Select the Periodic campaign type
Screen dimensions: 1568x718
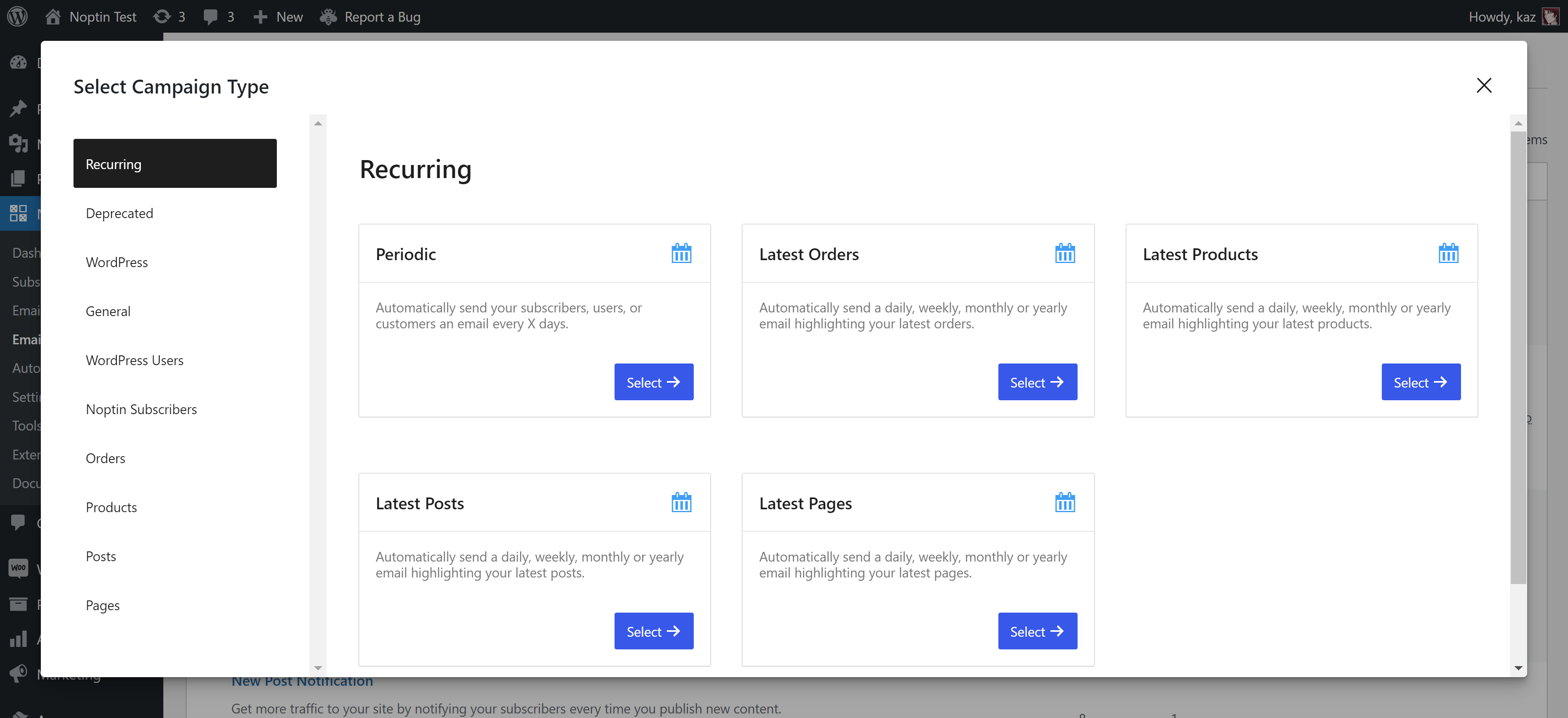[x=653, y=381]
